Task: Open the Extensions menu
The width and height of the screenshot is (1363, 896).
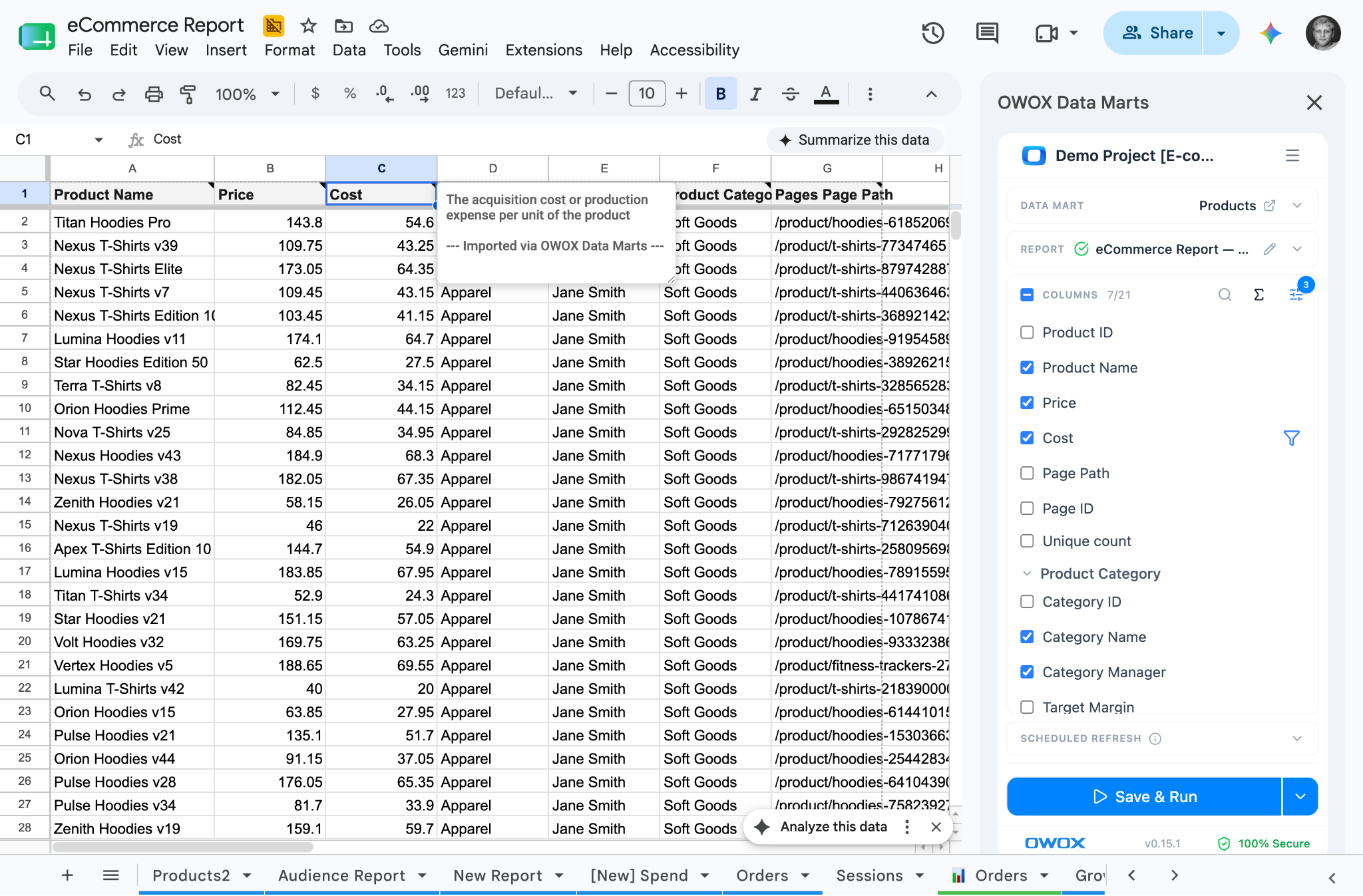Action: point(544,50)
